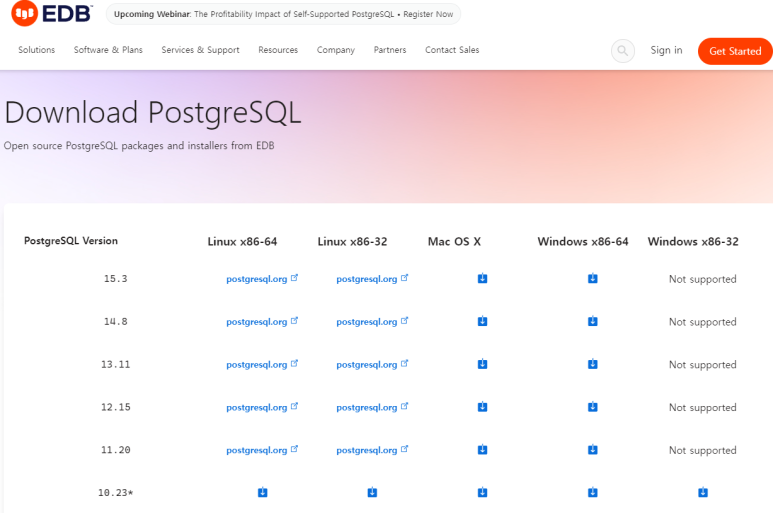Download PostgreSQL 10.23 for Windows x86-32
The width and height of the screenshot is (773, 513).
coord(703,492)
